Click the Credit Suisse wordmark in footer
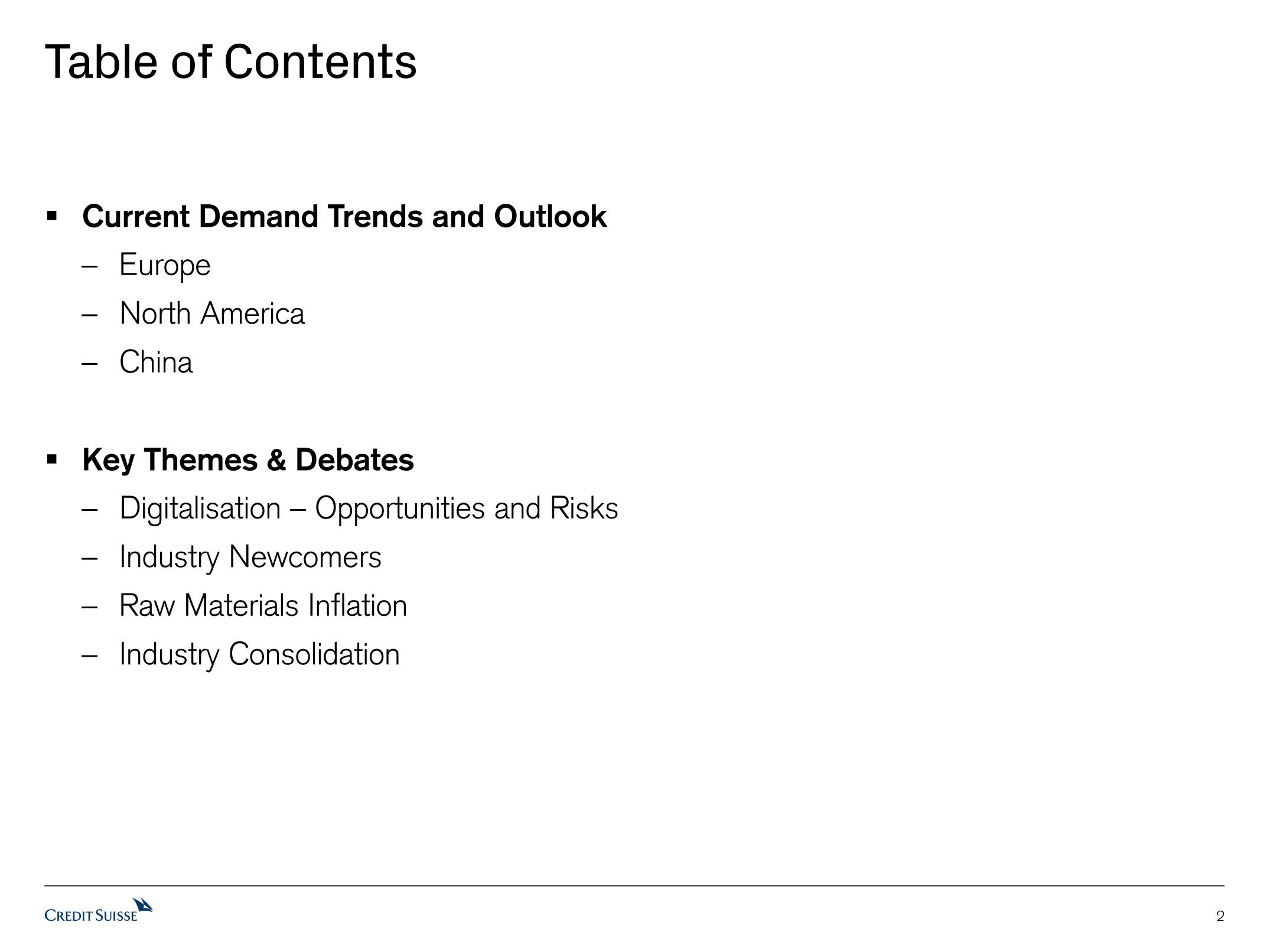The height and width of the screenshot is (952, 1270). 91,916
